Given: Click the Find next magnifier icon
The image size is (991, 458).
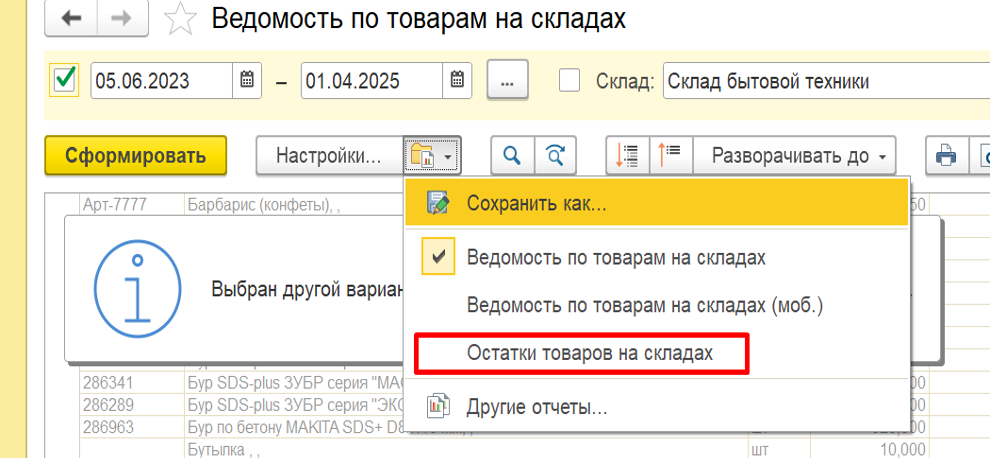Looking at the screenshot, I should point(555,155).
